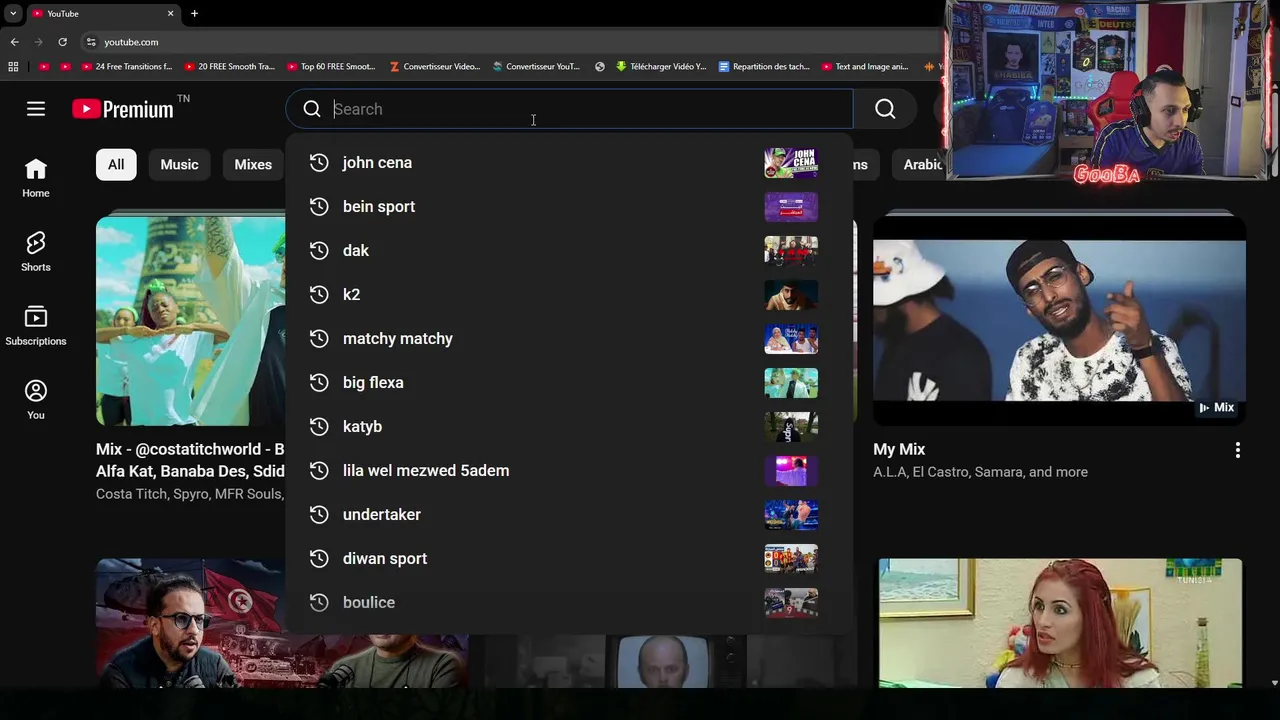Click diwan sport suggestion thumbnail
Viewport: 1280px width, 720px height.
click(x=791, y=558)
